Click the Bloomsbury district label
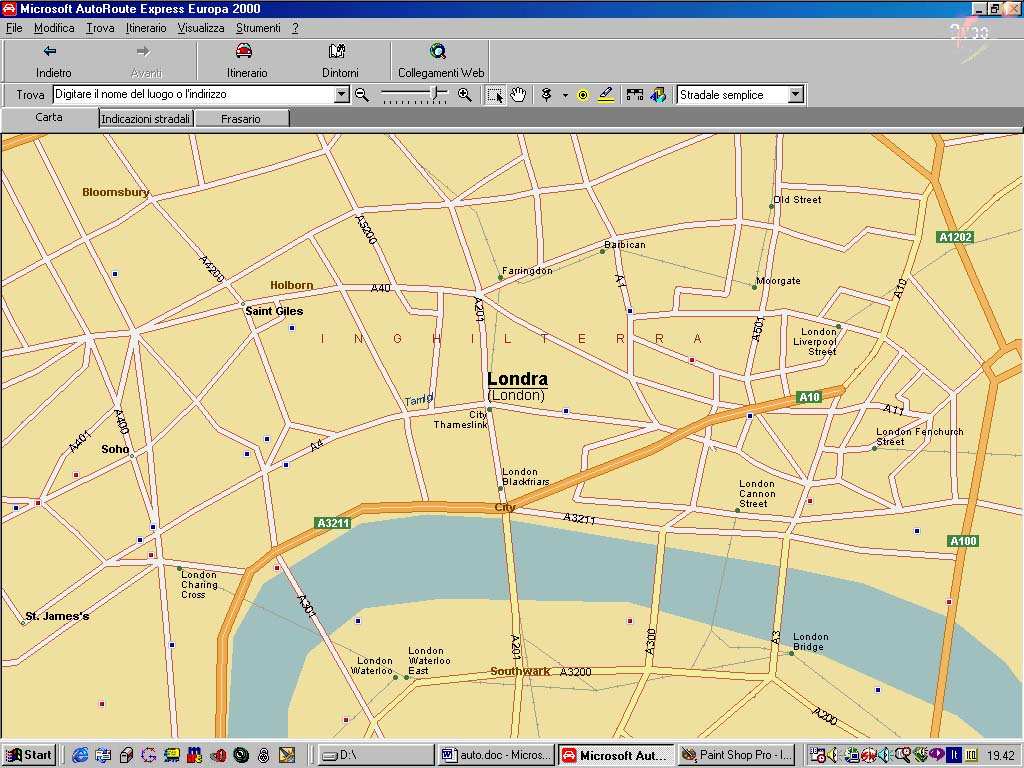Screen dimensions: 1024x768 point(116,192)
